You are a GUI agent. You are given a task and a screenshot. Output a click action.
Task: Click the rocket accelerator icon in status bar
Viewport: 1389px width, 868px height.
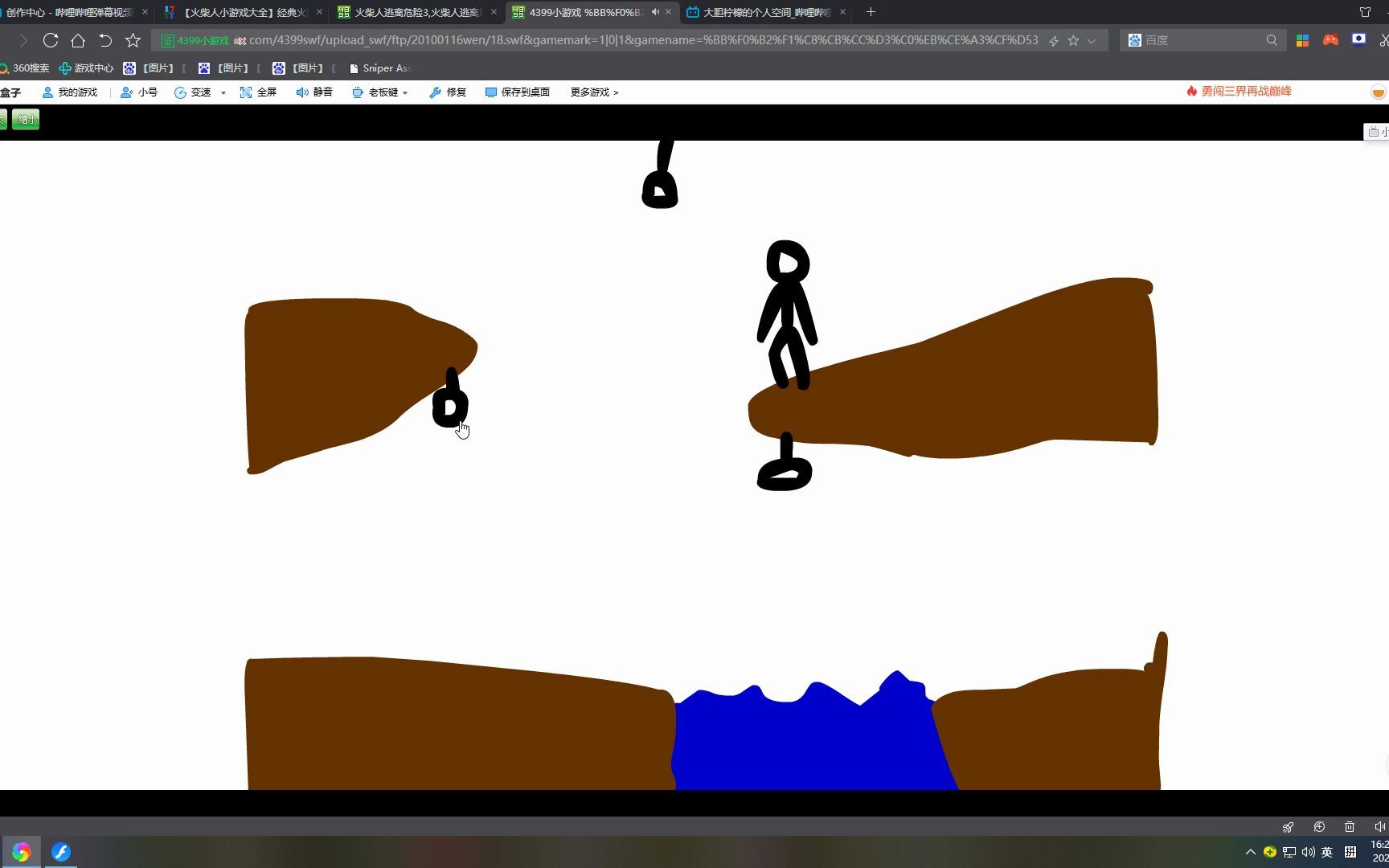click(1288, 827)
